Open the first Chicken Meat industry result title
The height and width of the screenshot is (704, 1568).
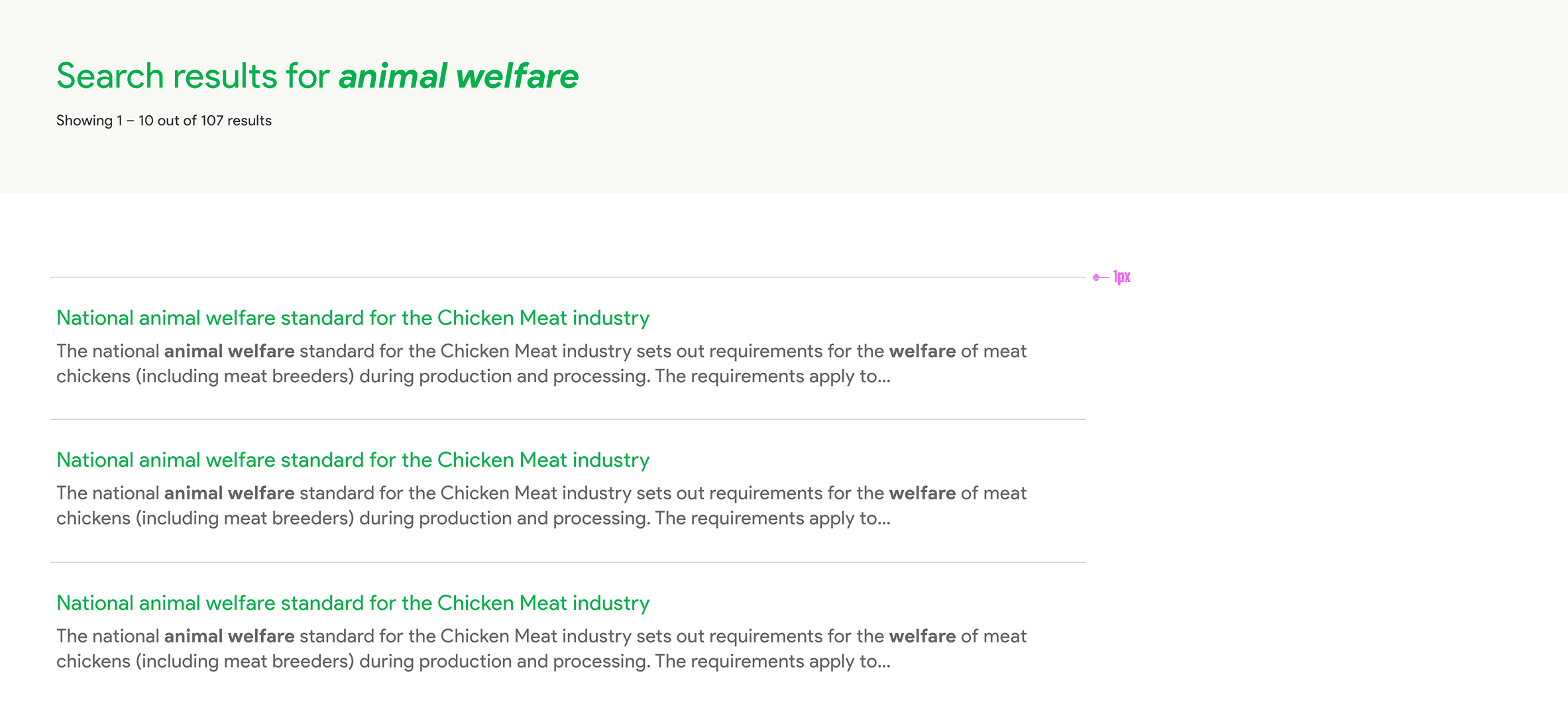[353, 318]
